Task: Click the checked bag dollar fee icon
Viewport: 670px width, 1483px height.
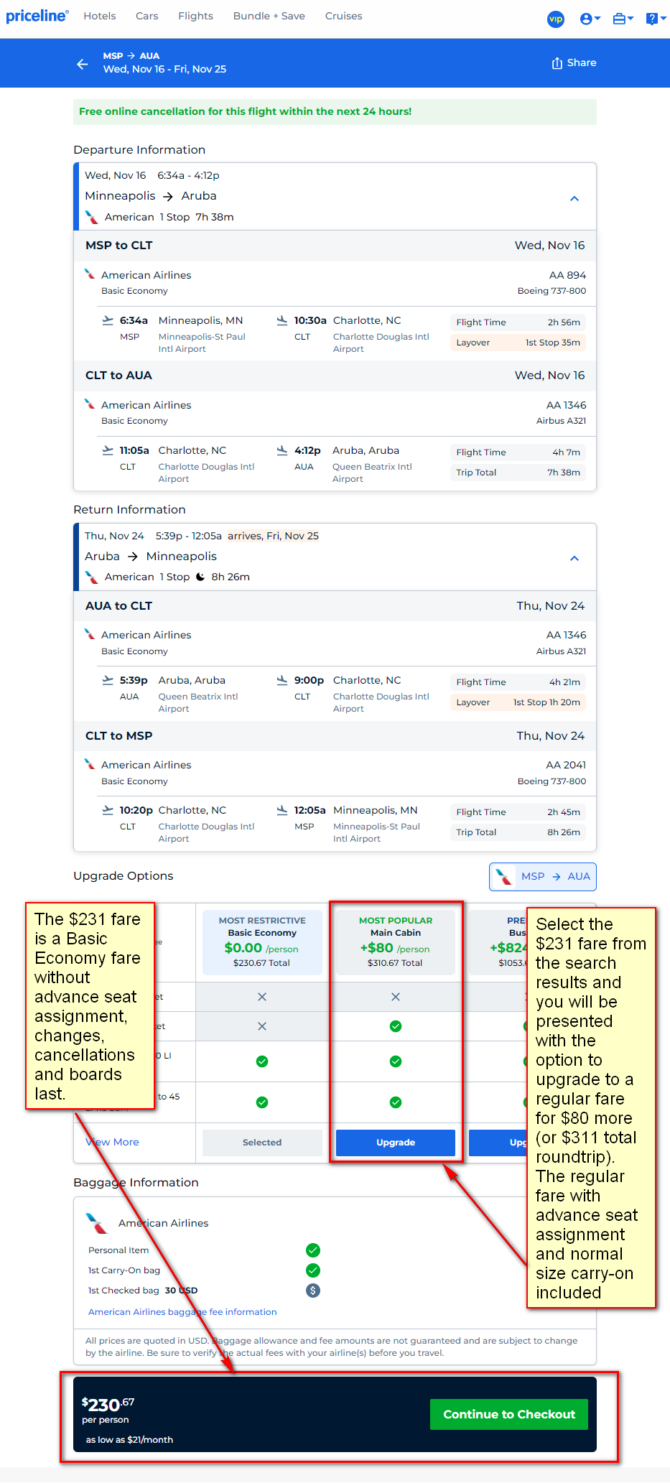Action: coord(313,1290)
